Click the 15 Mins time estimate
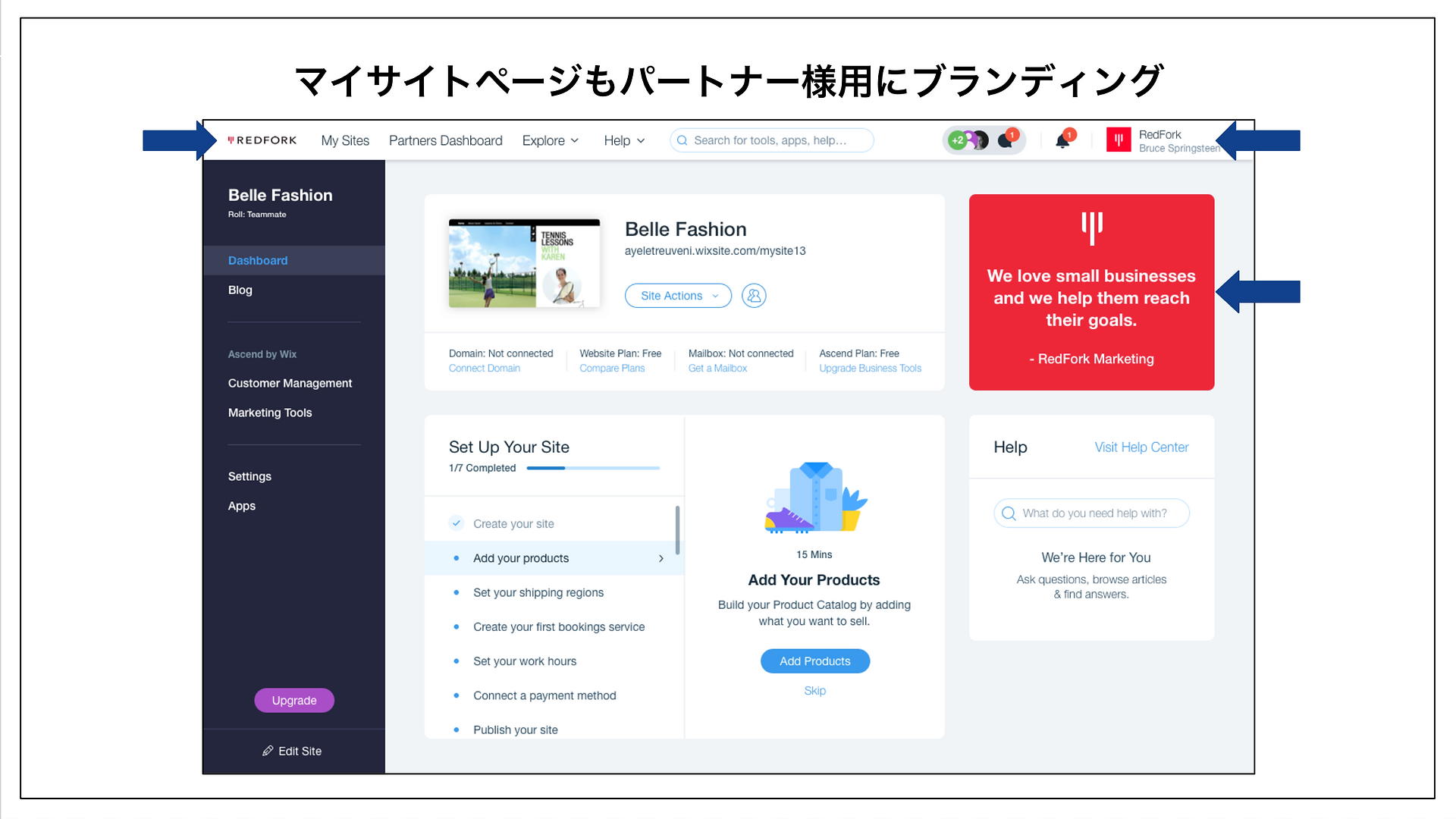Screen dimensions: 1456x819 click(x=814, y=555)
